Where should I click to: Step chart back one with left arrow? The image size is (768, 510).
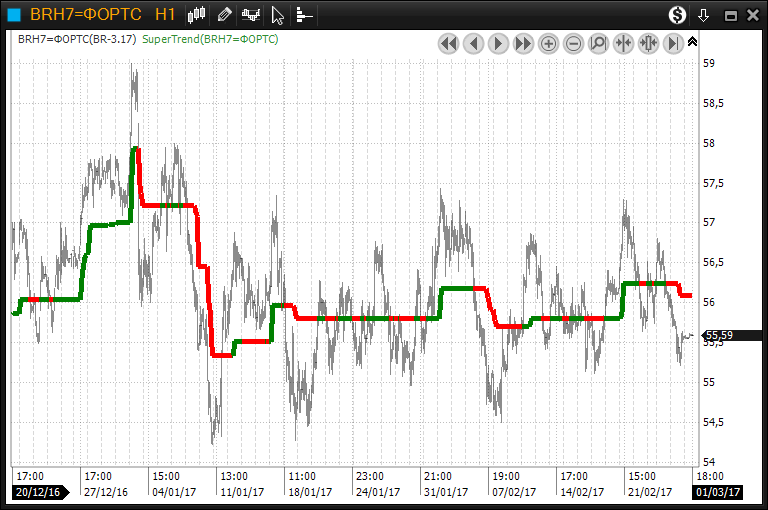click(473, 43)
